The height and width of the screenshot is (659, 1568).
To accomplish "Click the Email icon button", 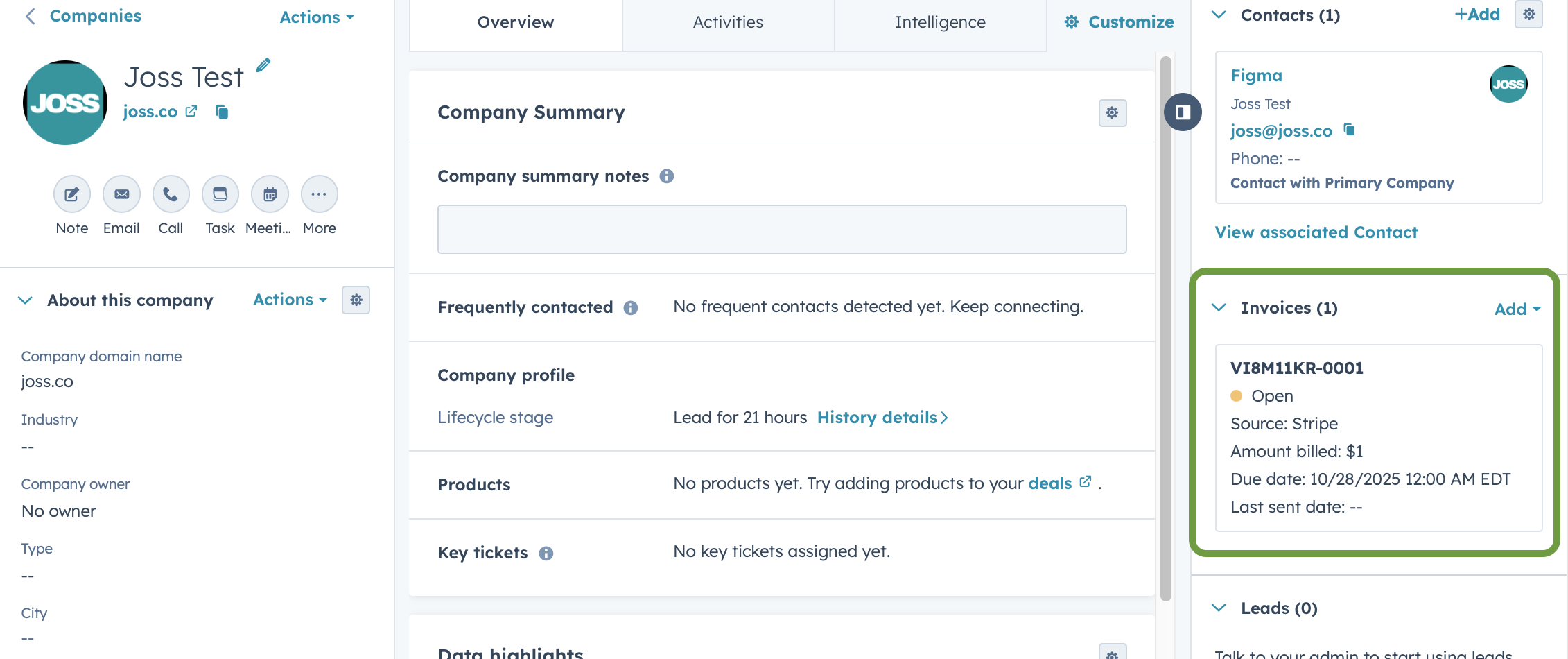I will point(121,194).
